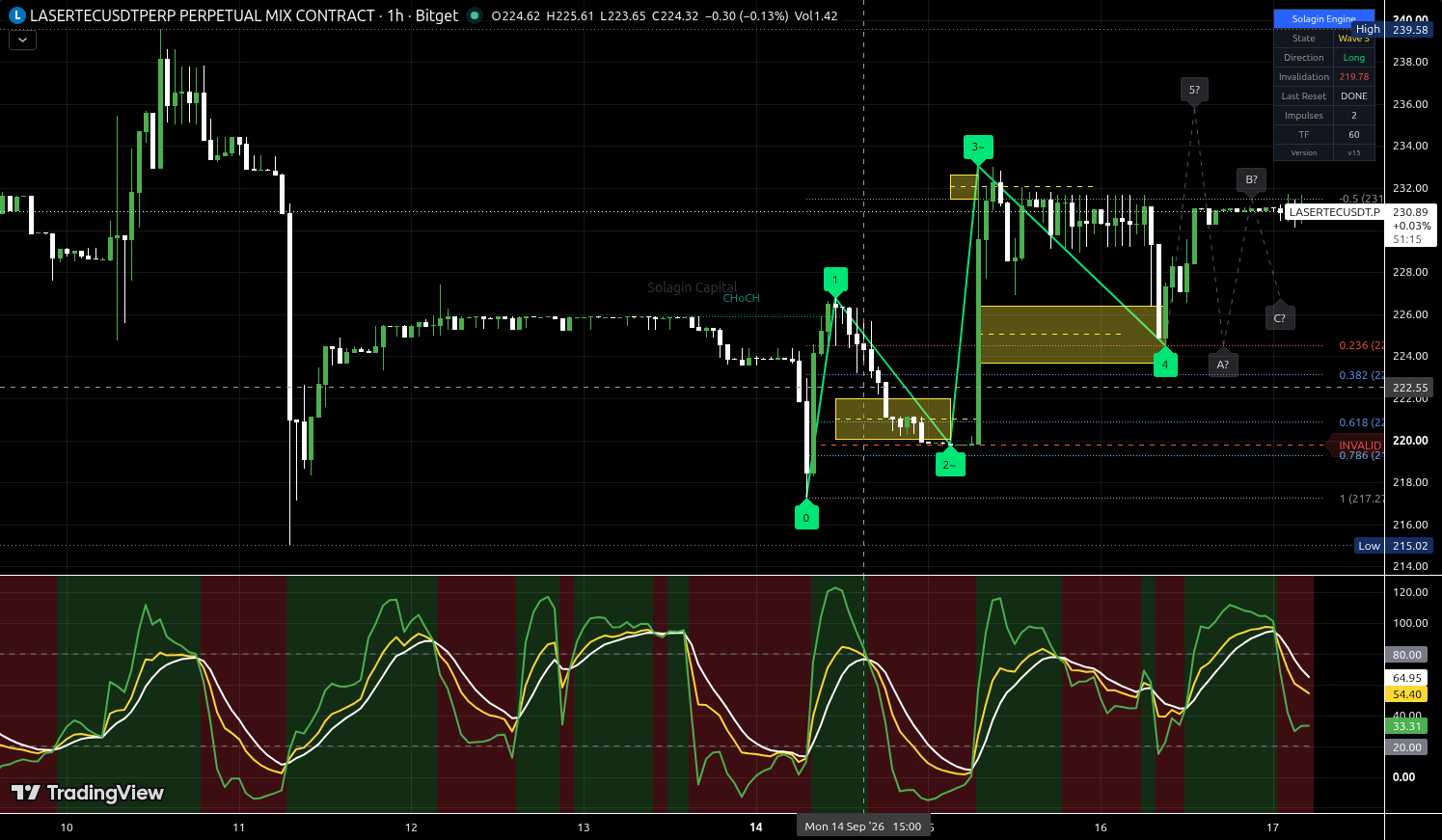Click the 0.786 fib level label
The height and width of the screenshot is (840, 1442).
pyautogui.click(x=1361, y=456)
